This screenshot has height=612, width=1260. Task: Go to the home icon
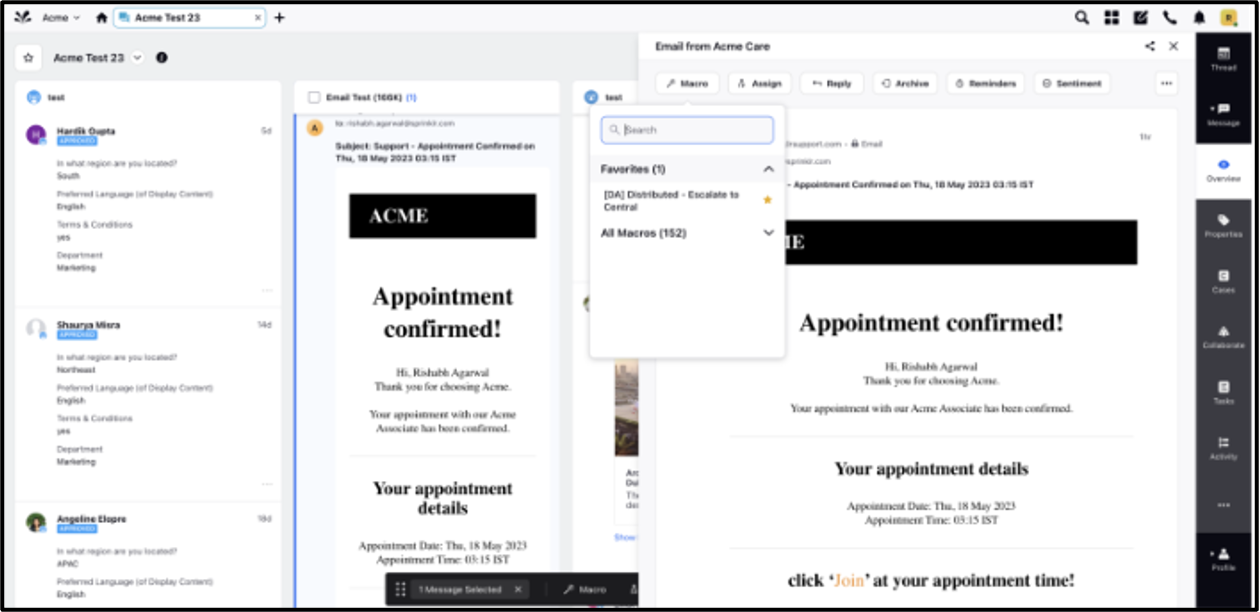pos(101,18)
